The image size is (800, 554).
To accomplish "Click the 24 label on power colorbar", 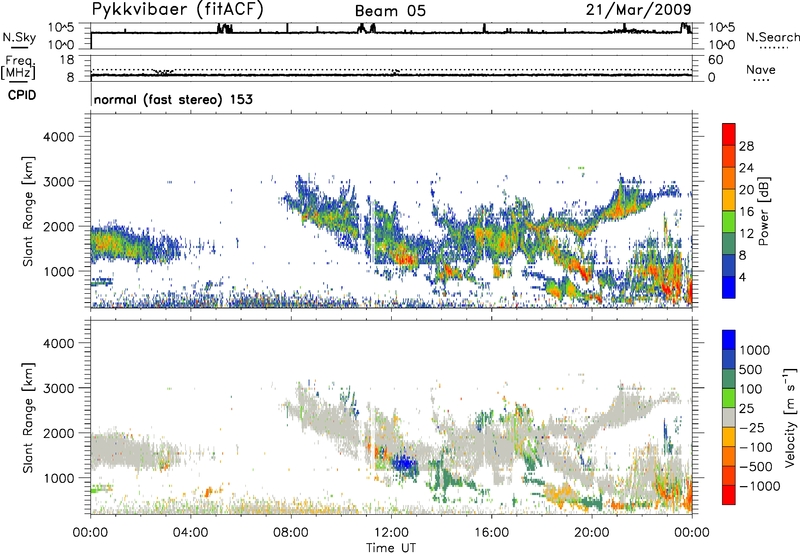I will click(746, 168).
